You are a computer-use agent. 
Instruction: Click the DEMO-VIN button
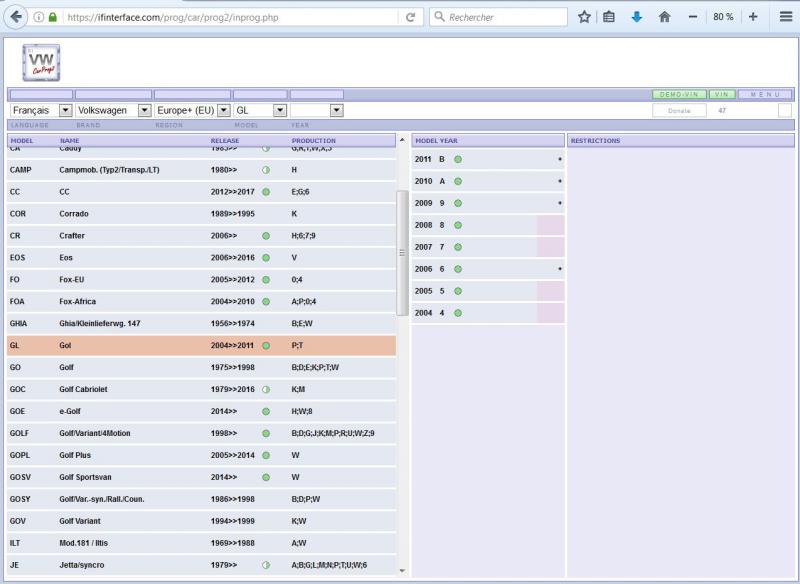point(679,94)
